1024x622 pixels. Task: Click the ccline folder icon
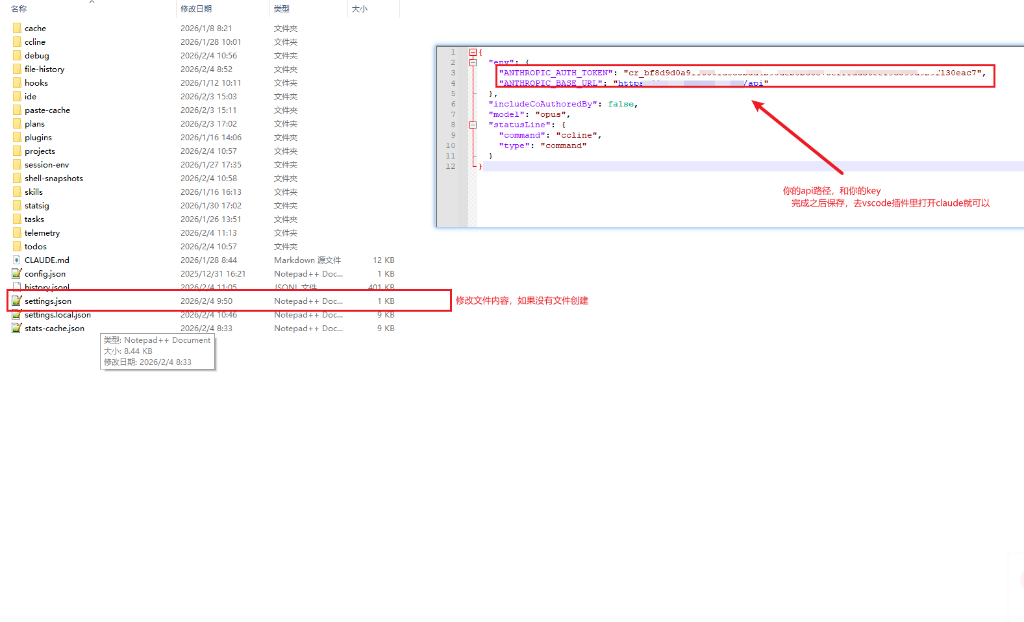point(17,42)
